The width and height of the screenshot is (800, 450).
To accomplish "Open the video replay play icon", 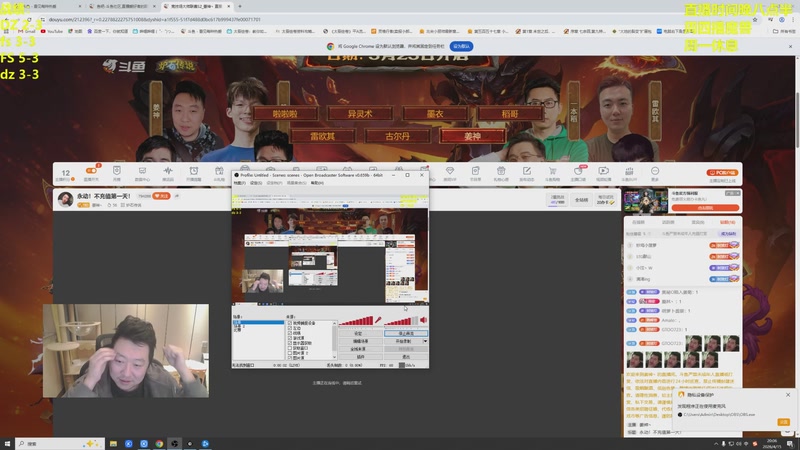I will 604,170.
